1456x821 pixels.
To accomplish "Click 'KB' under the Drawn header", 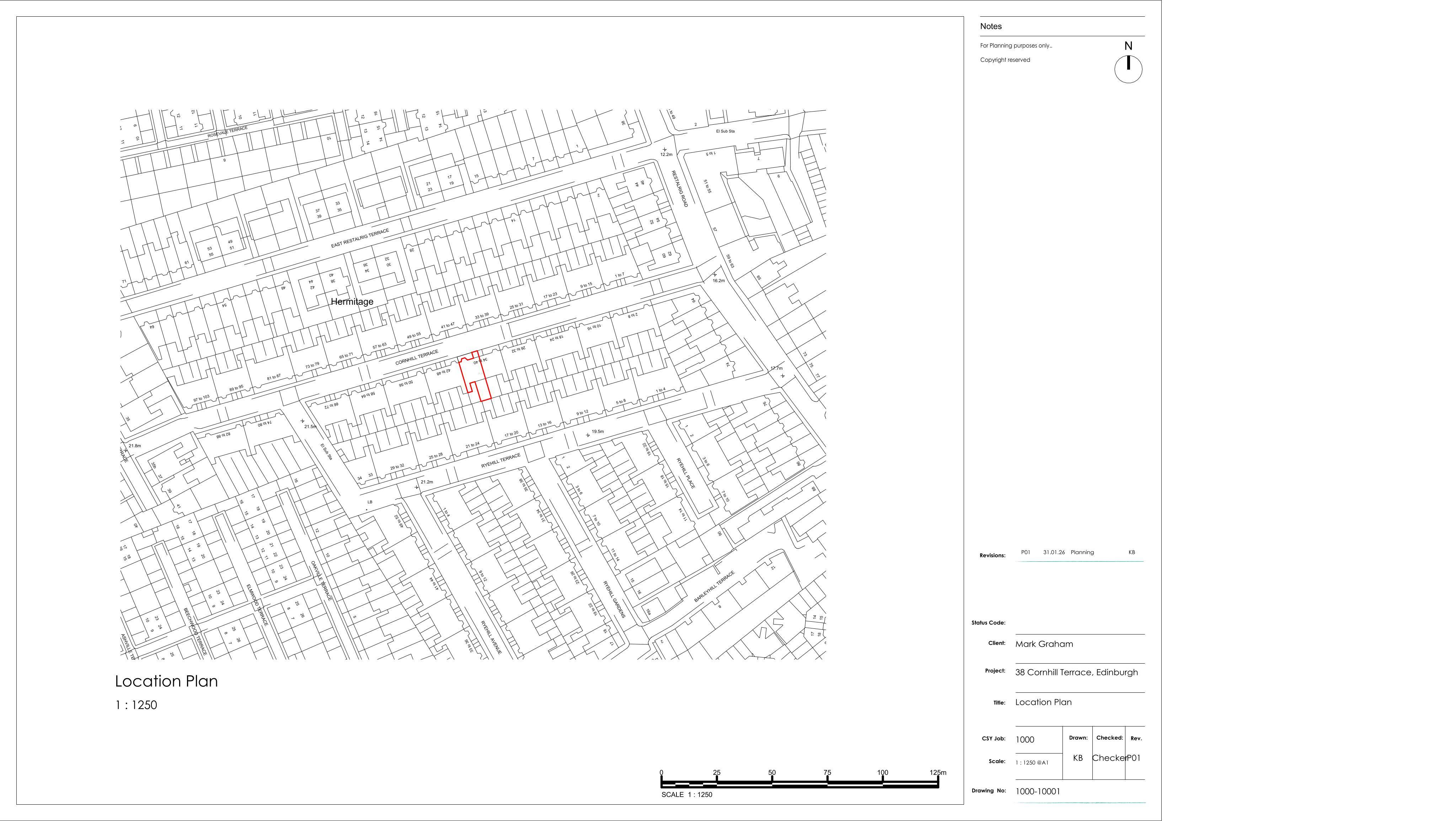I will tap(1078, 758).
